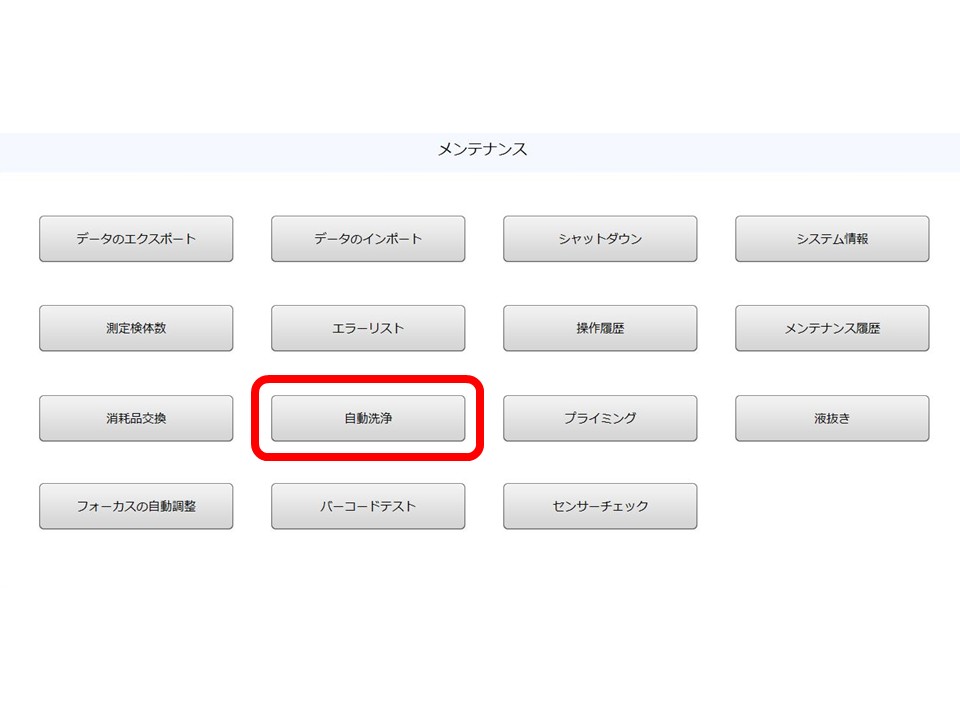Open data export from the top row
Viewport: 960px width, 720px height.
pyautogui.click(x=135, y=238)
